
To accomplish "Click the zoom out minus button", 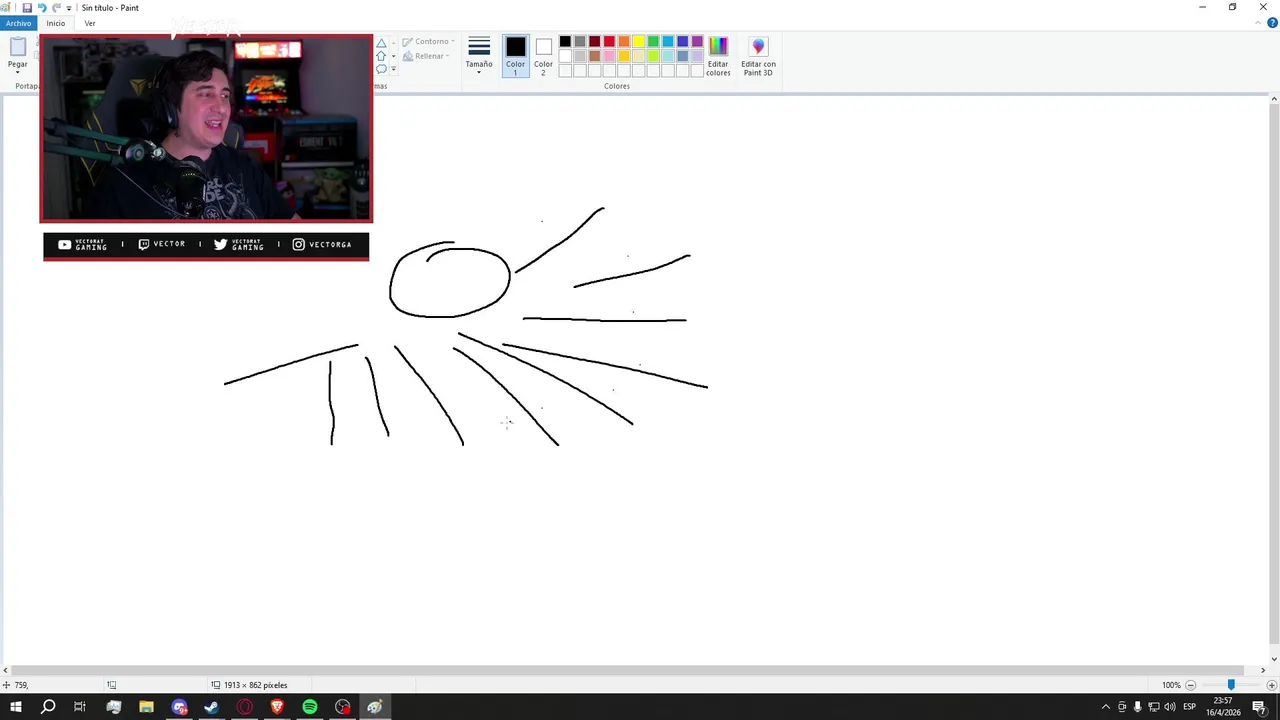I will pos(1190,685).
